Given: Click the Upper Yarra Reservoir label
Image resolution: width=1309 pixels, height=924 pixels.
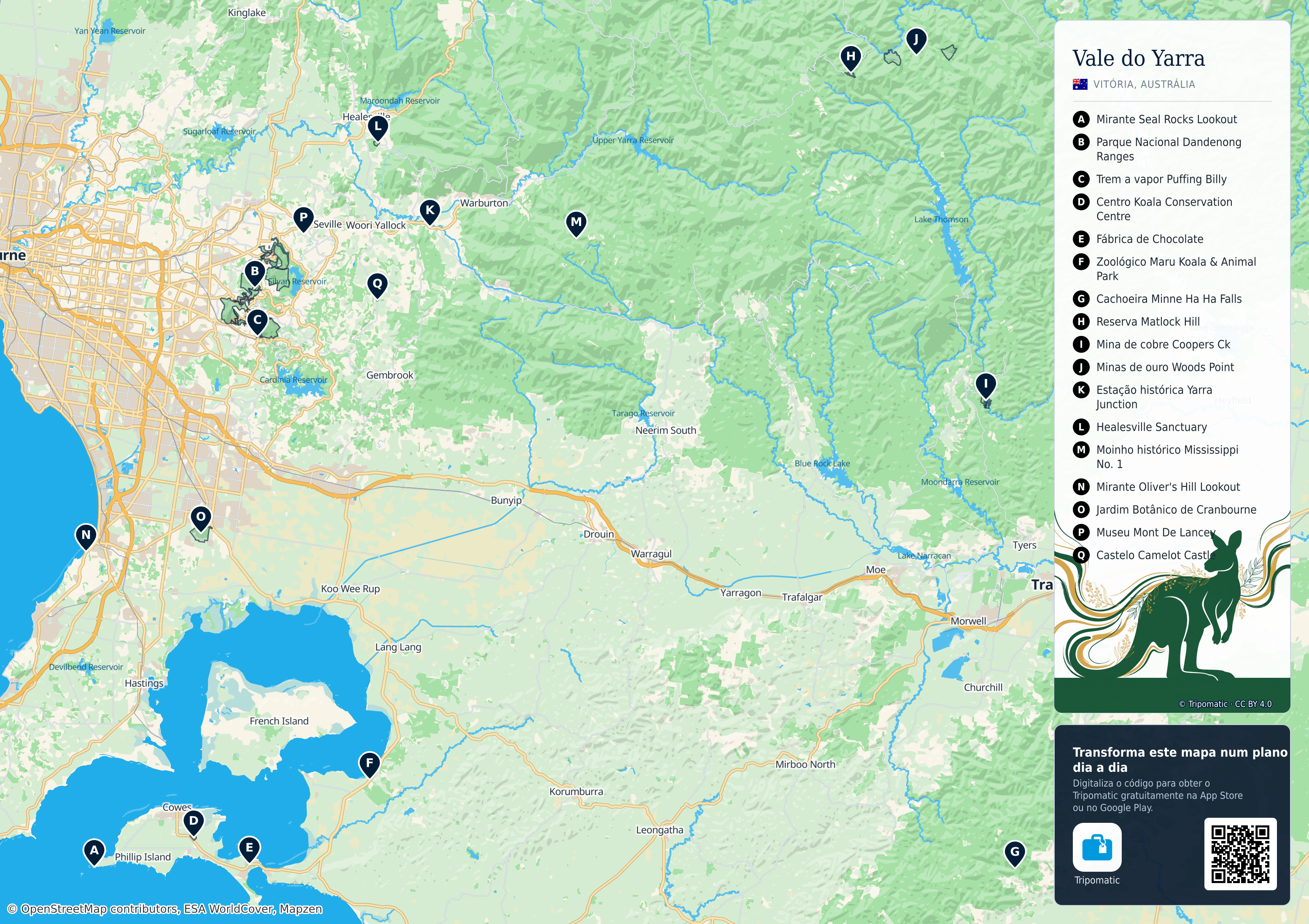Looking at the screenshot, I should click(x=633, y=140).
